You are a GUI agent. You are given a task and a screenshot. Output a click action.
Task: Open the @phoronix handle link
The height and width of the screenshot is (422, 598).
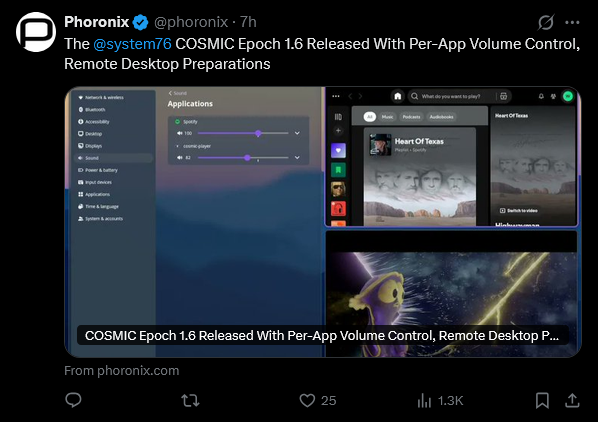(191, 22)
